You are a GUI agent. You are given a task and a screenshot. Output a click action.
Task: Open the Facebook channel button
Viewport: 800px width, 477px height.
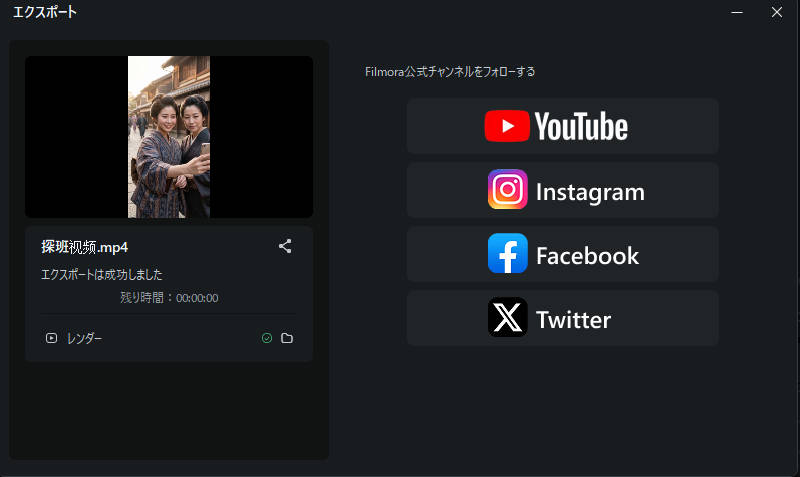pos(562,254)
